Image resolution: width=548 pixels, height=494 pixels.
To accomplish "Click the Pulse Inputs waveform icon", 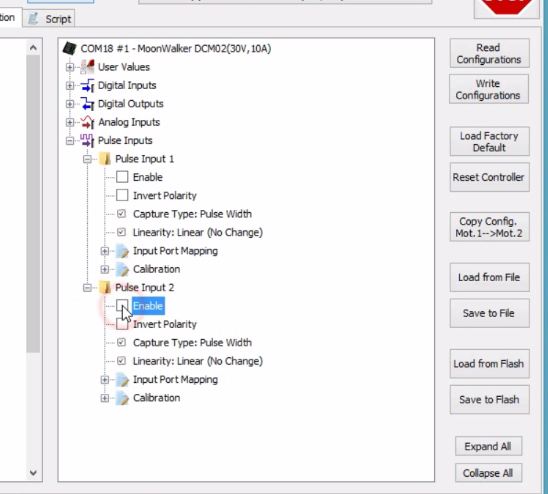I will (x=87, y=141).
